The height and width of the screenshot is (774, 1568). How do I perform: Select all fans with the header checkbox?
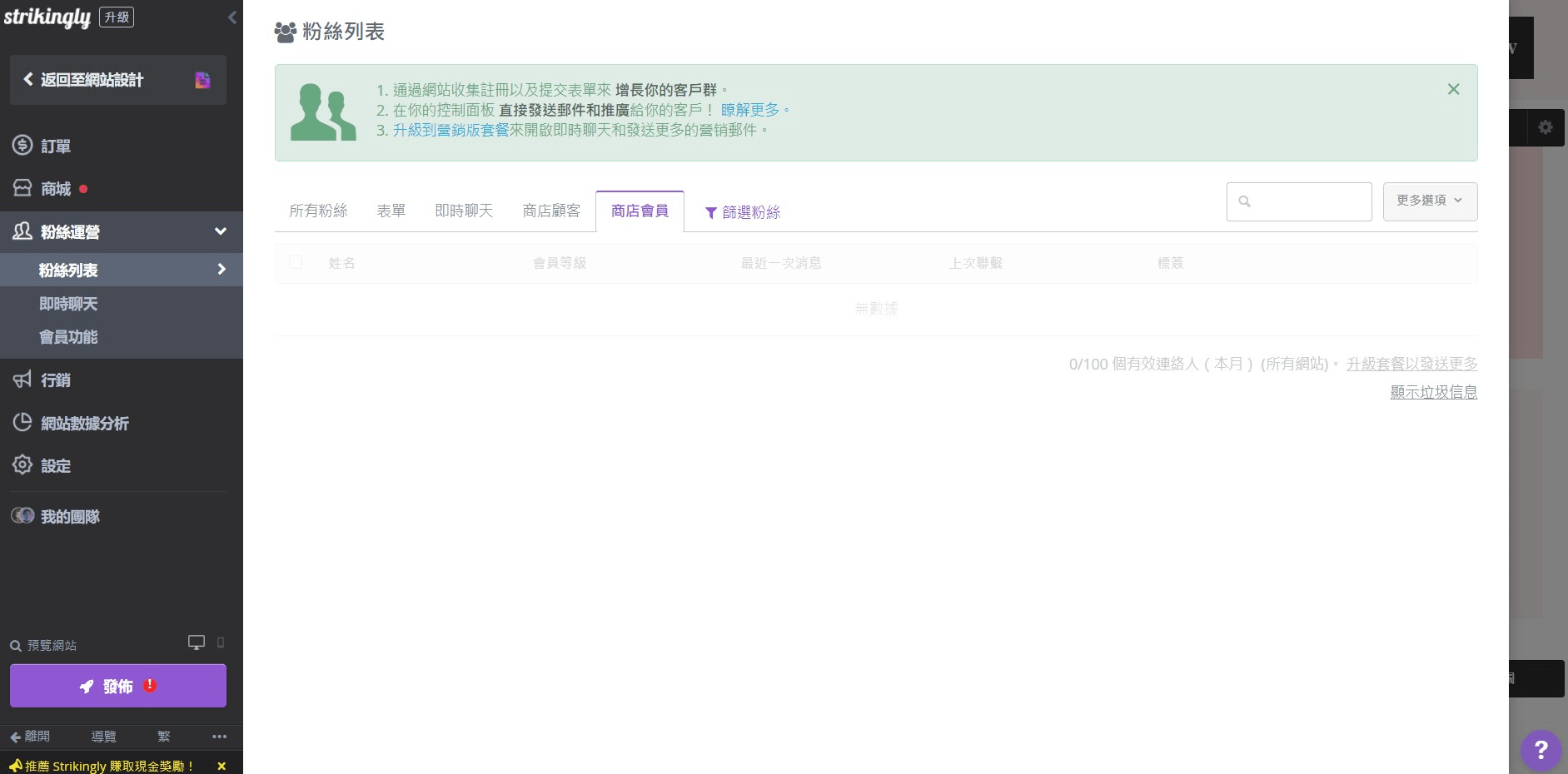point(296,262)
